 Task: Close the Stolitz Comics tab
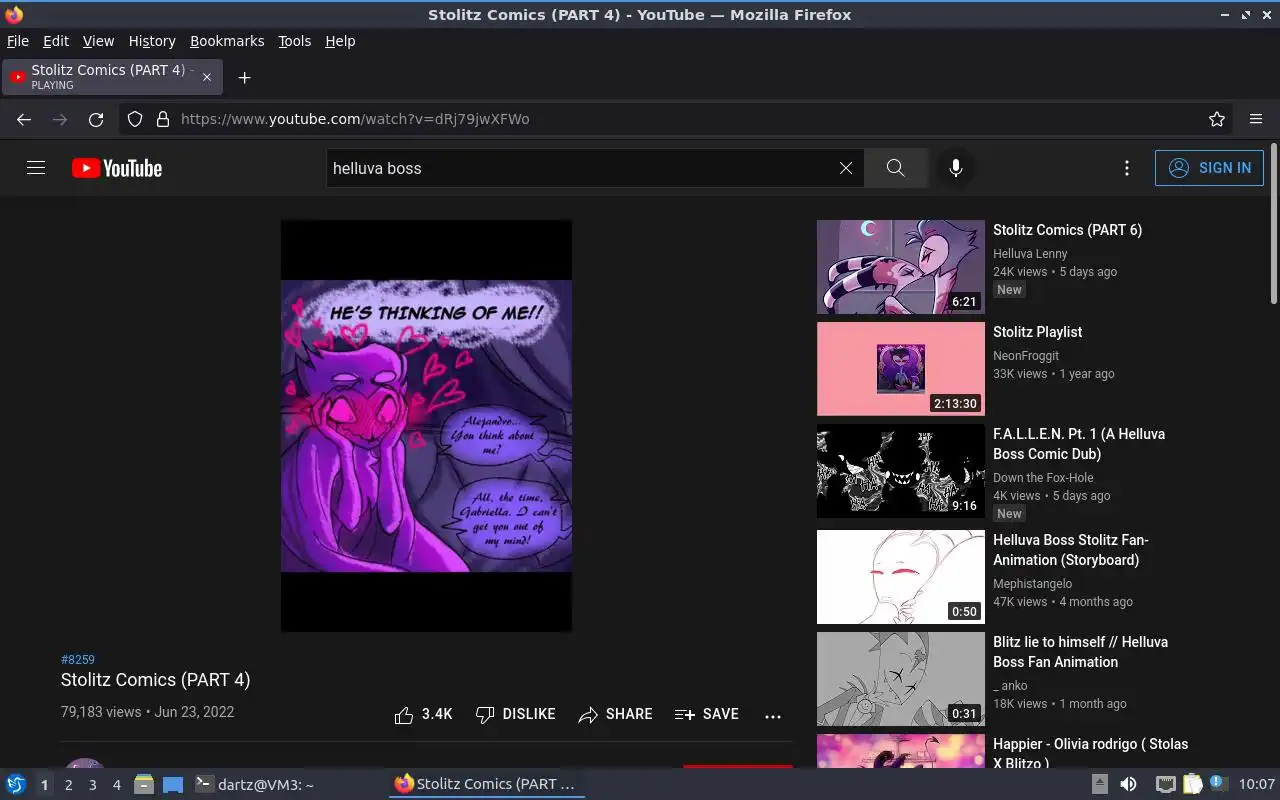[207, 77]
